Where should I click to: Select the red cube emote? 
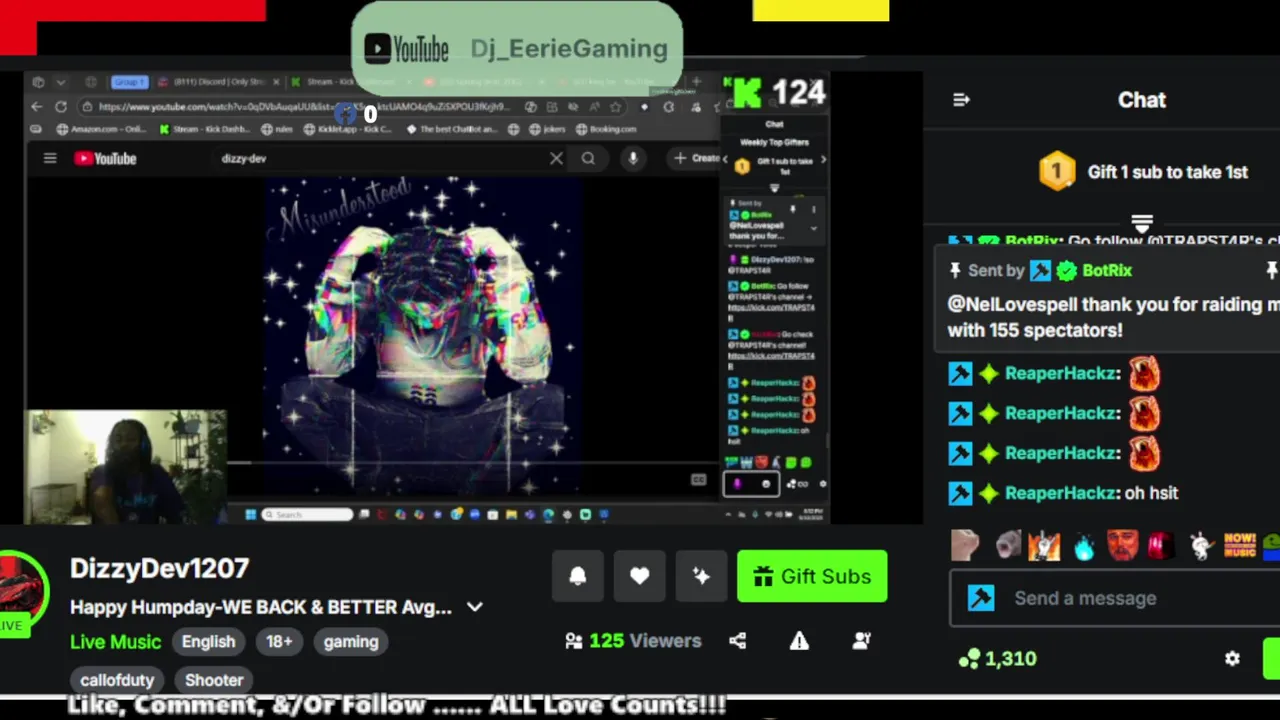click(x=1161, y=546)
